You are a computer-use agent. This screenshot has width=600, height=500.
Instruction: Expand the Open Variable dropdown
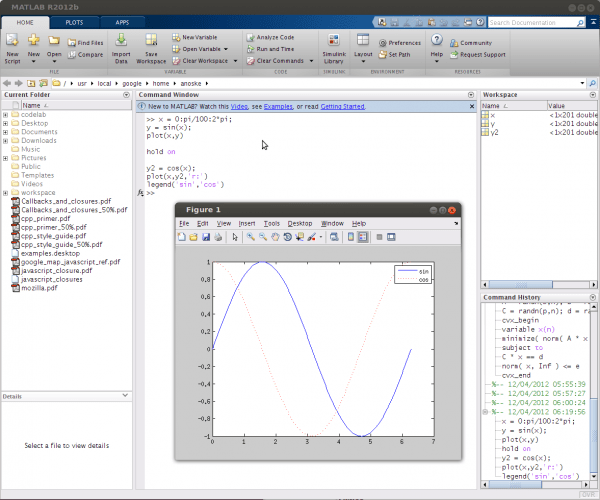226,49
